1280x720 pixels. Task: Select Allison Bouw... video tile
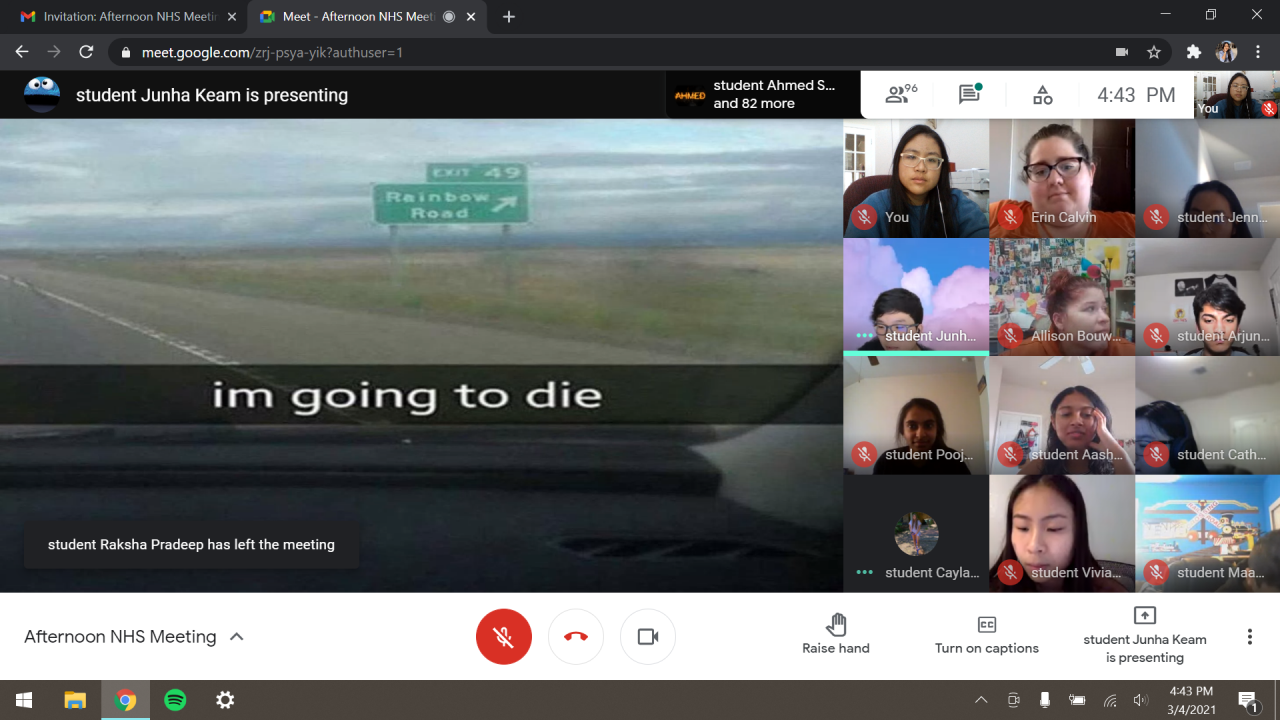(1062, 297)
